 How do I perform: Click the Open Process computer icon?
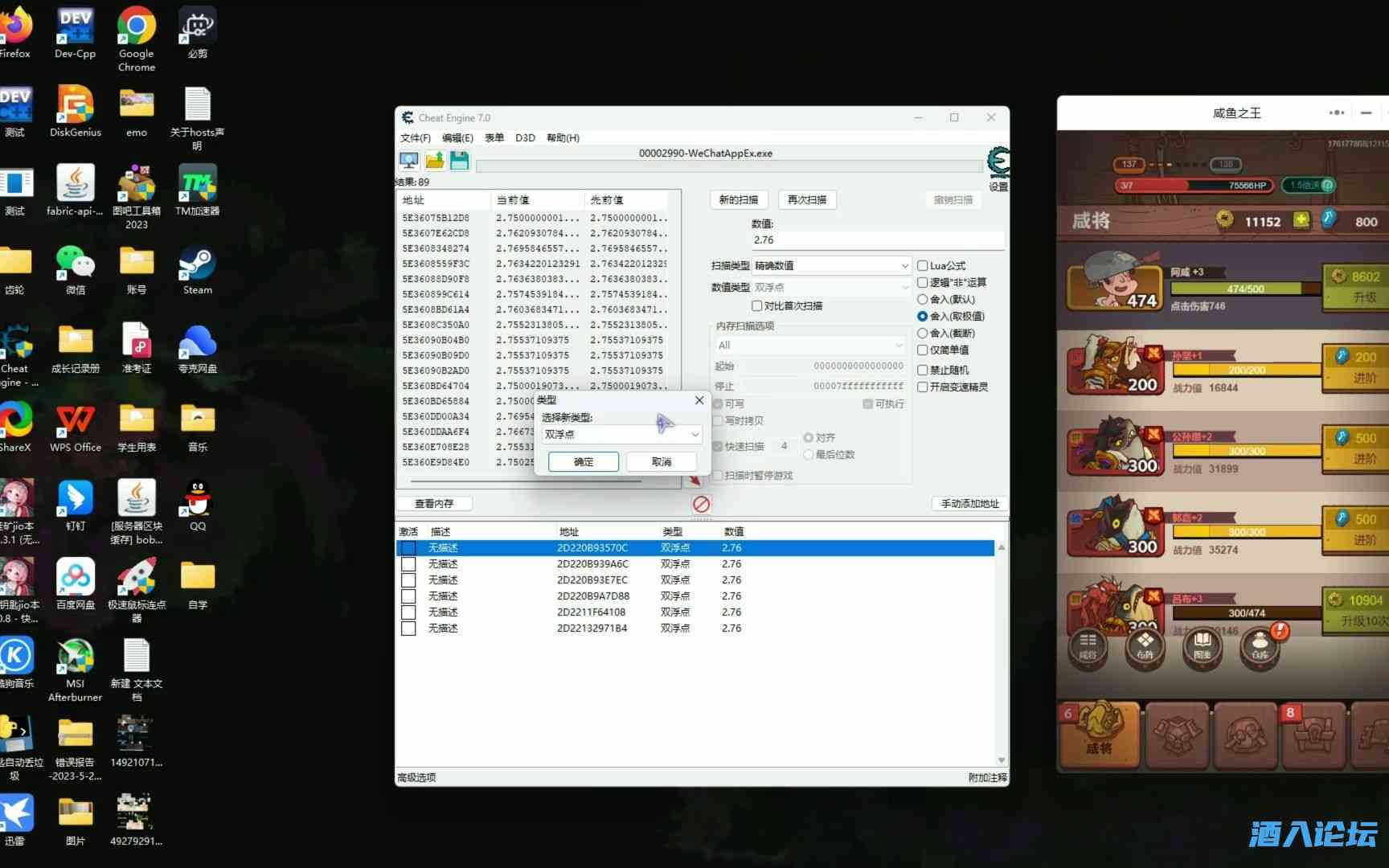pos(408,161)
